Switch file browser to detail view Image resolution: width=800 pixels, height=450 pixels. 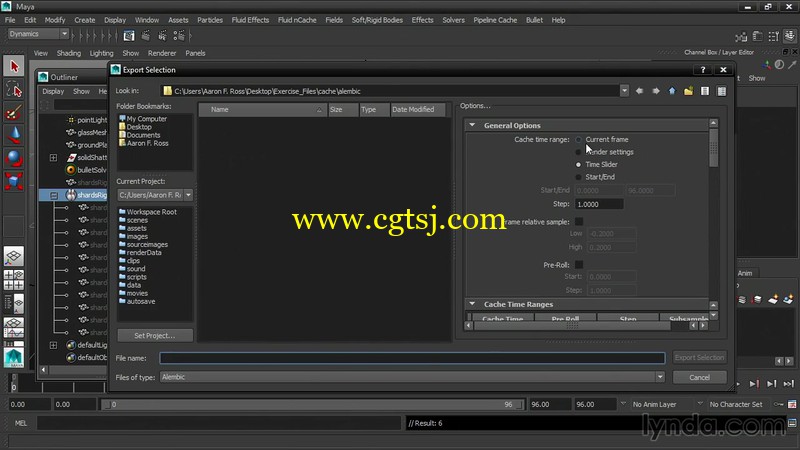click(721, 91)
